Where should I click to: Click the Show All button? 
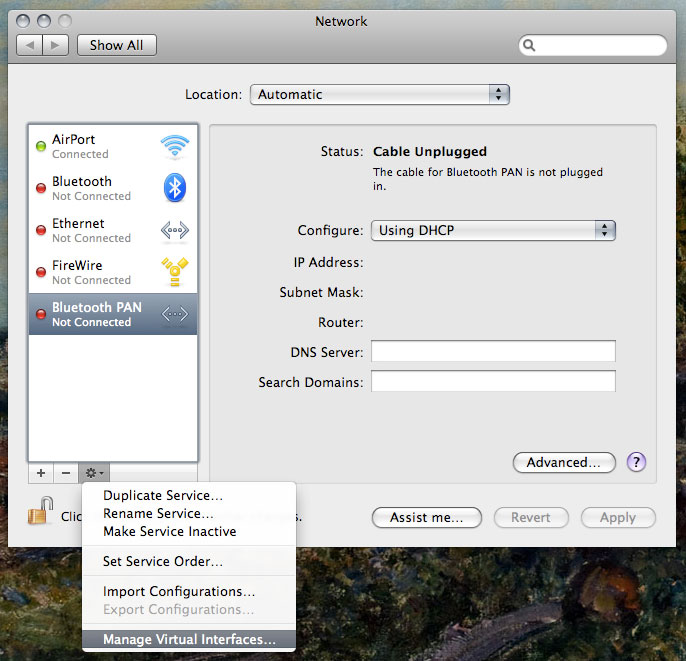click(x=116, y=45)
